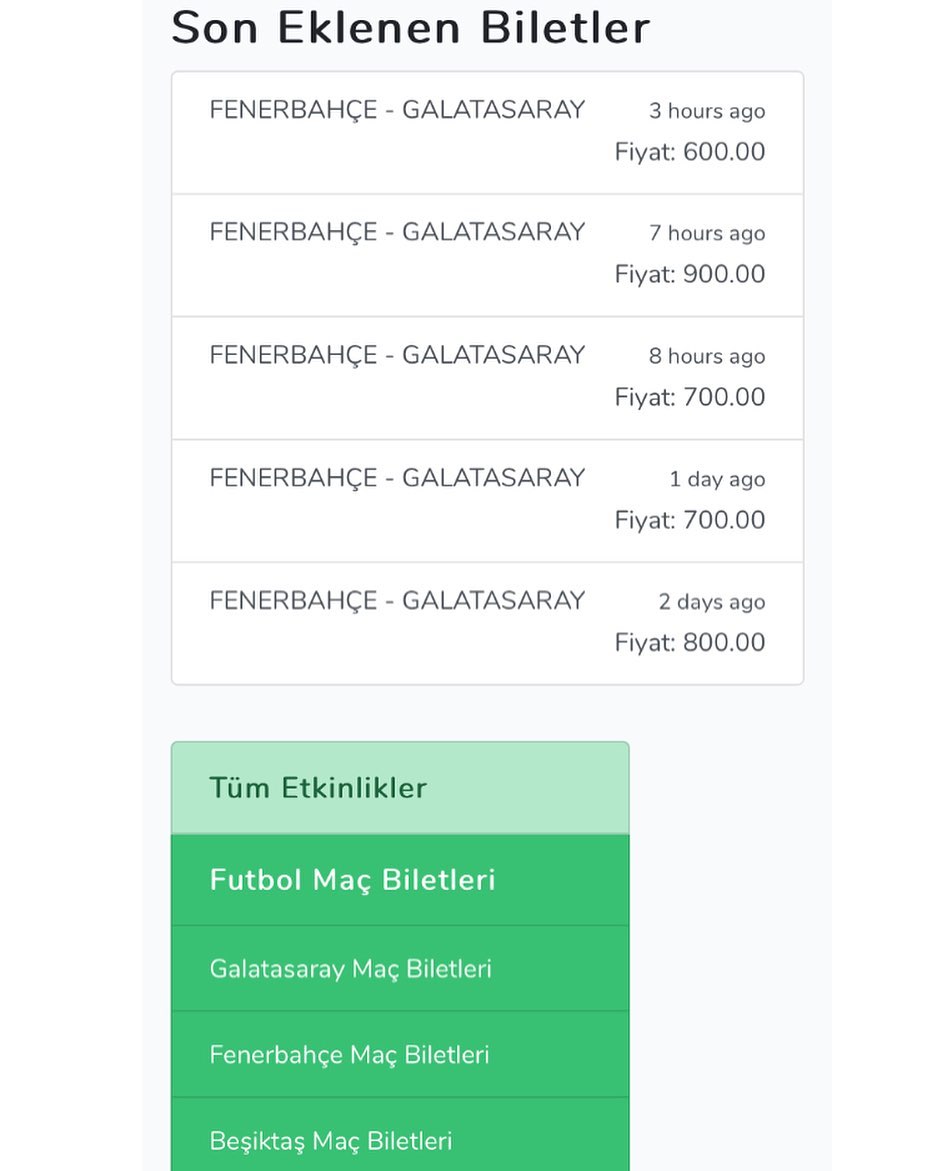The width and height of the screenshot is (937, 1171).
Task: Click the '7 hours ago' timestamp
Action: click(707, 234)
